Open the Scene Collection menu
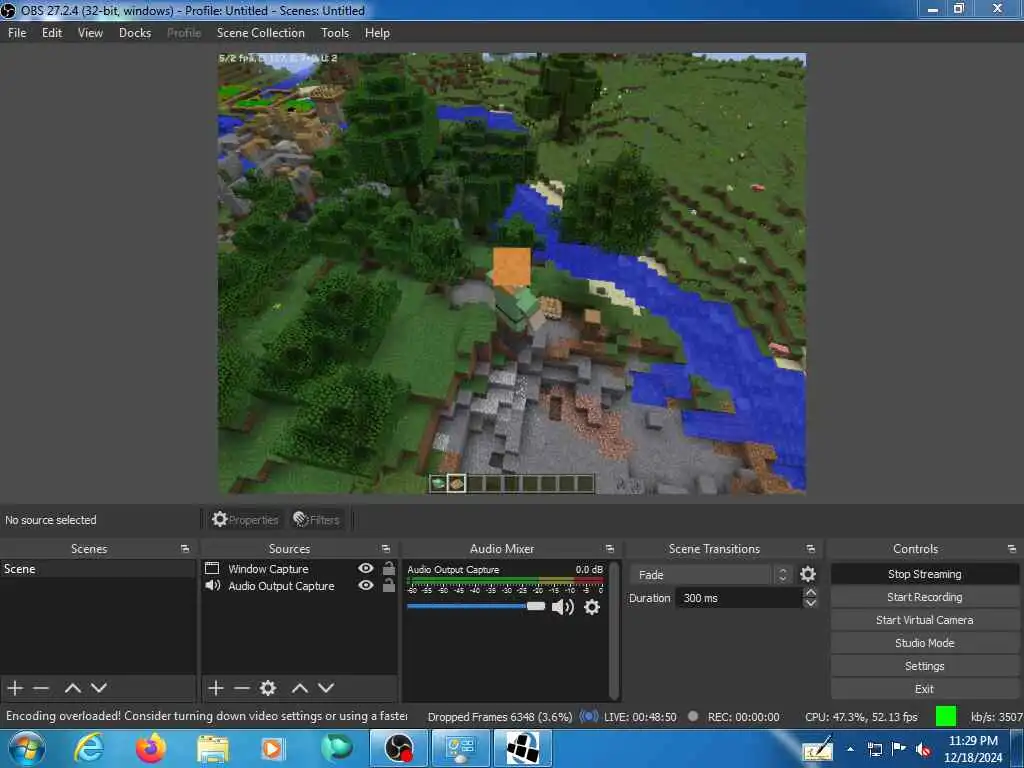 261,33
